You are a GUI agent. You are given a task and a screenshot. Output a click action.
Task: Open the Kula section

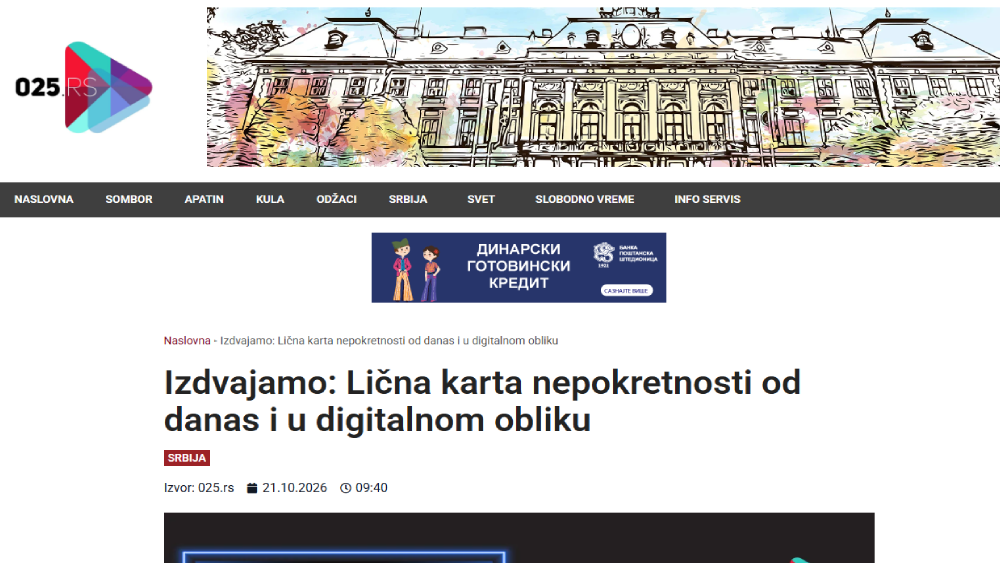click(x=270, y=200)
